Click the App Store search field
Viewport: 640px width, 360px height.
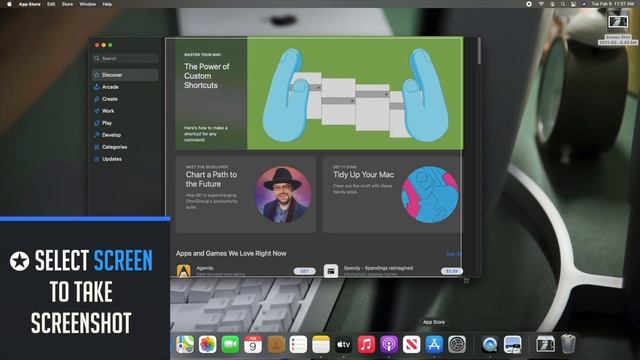point(125,58)
